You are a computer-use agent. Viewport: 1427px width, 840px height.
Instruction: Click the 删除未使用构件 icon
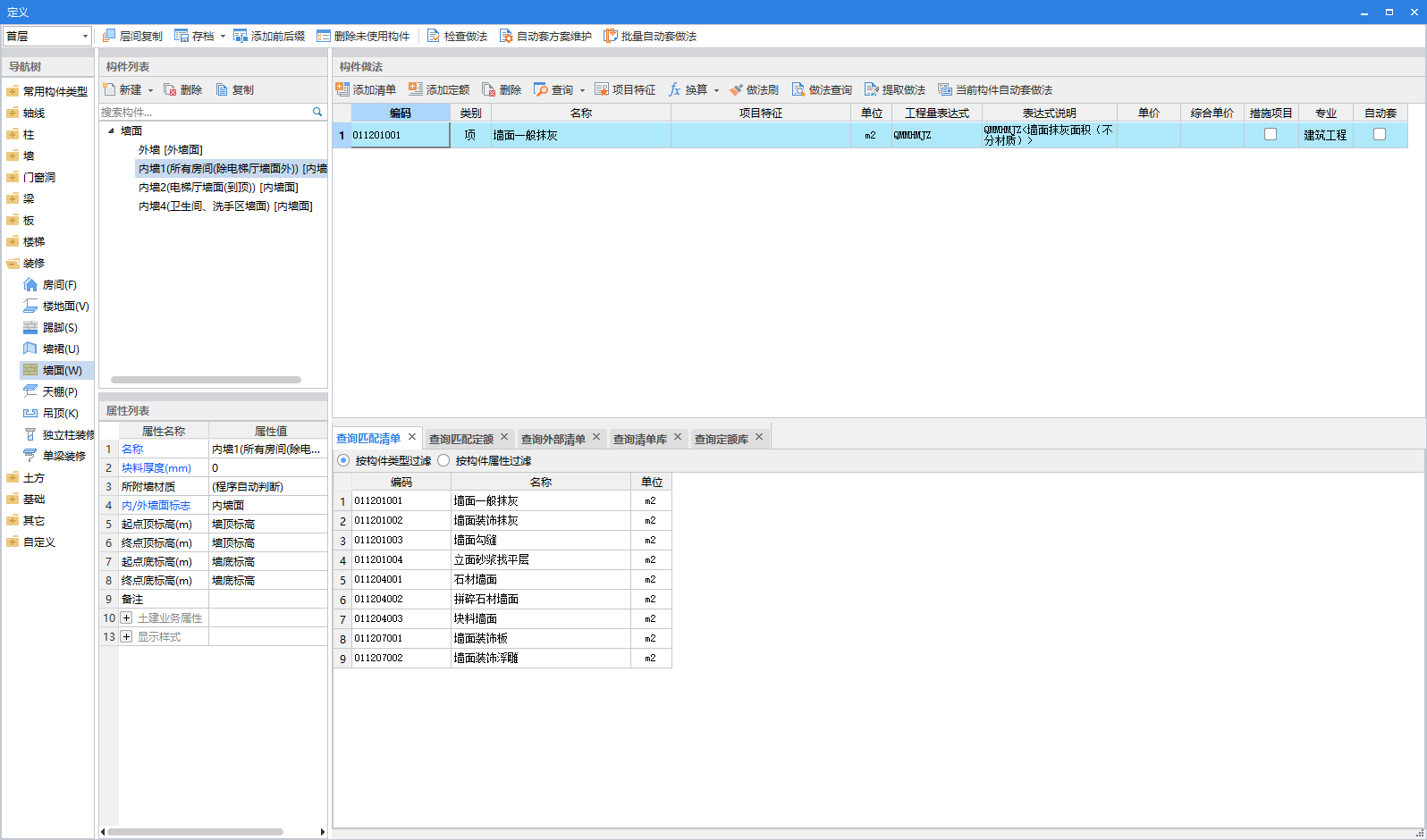click(324, 36)
